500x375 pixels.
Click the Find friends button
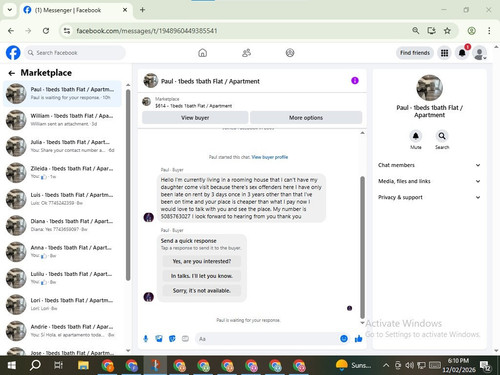click(415, 53)
